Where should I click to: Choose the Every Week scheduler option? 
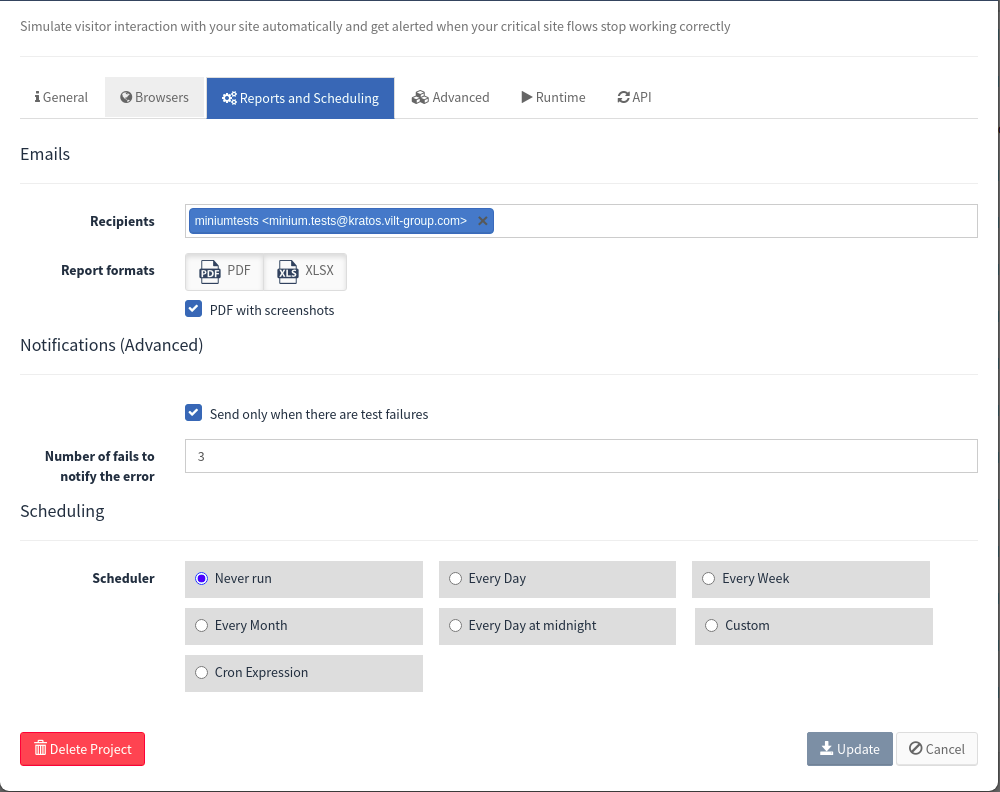tap(811, 579)
